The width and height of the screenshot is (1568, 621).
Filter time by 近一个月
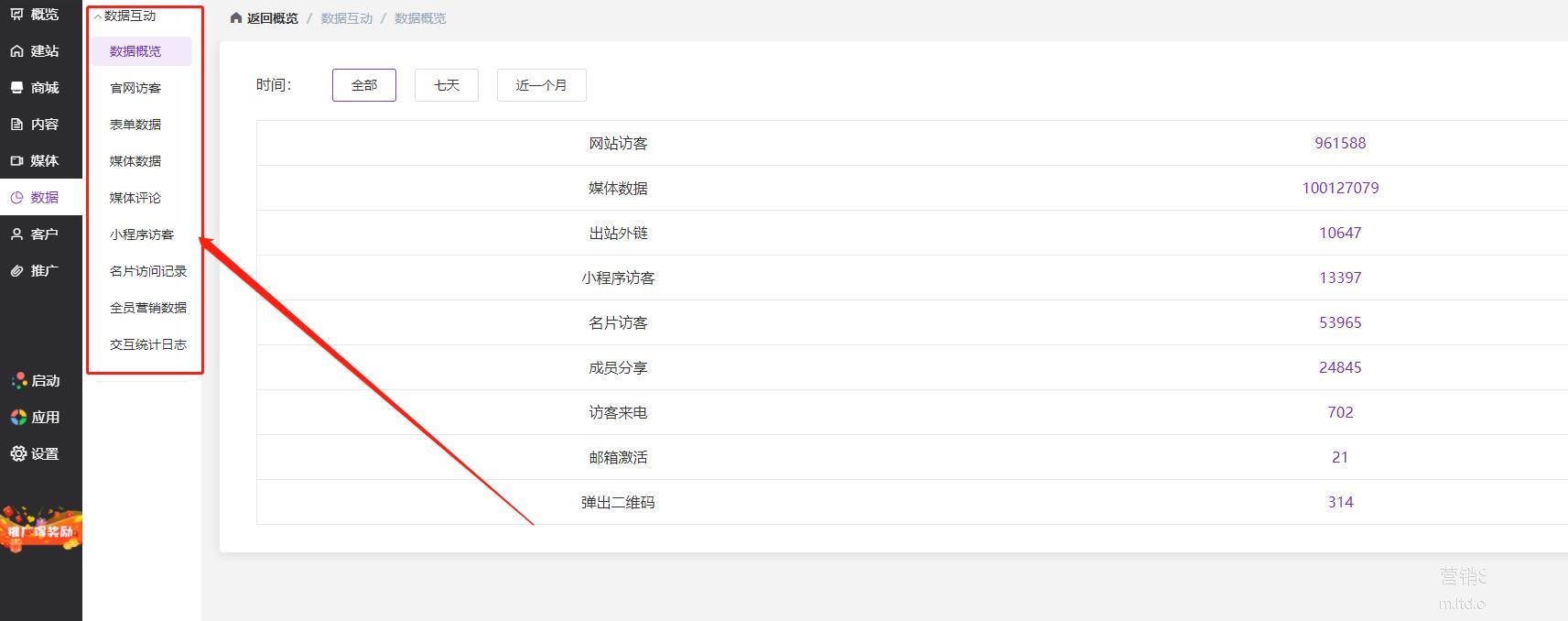tap(541, 85)
